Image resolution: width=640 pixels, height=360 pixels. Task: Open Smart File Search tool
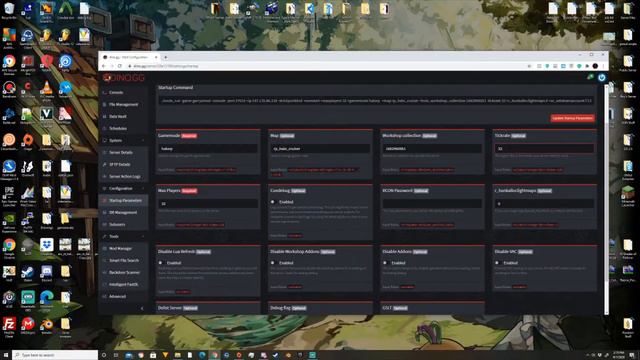[x=124, y=260]
